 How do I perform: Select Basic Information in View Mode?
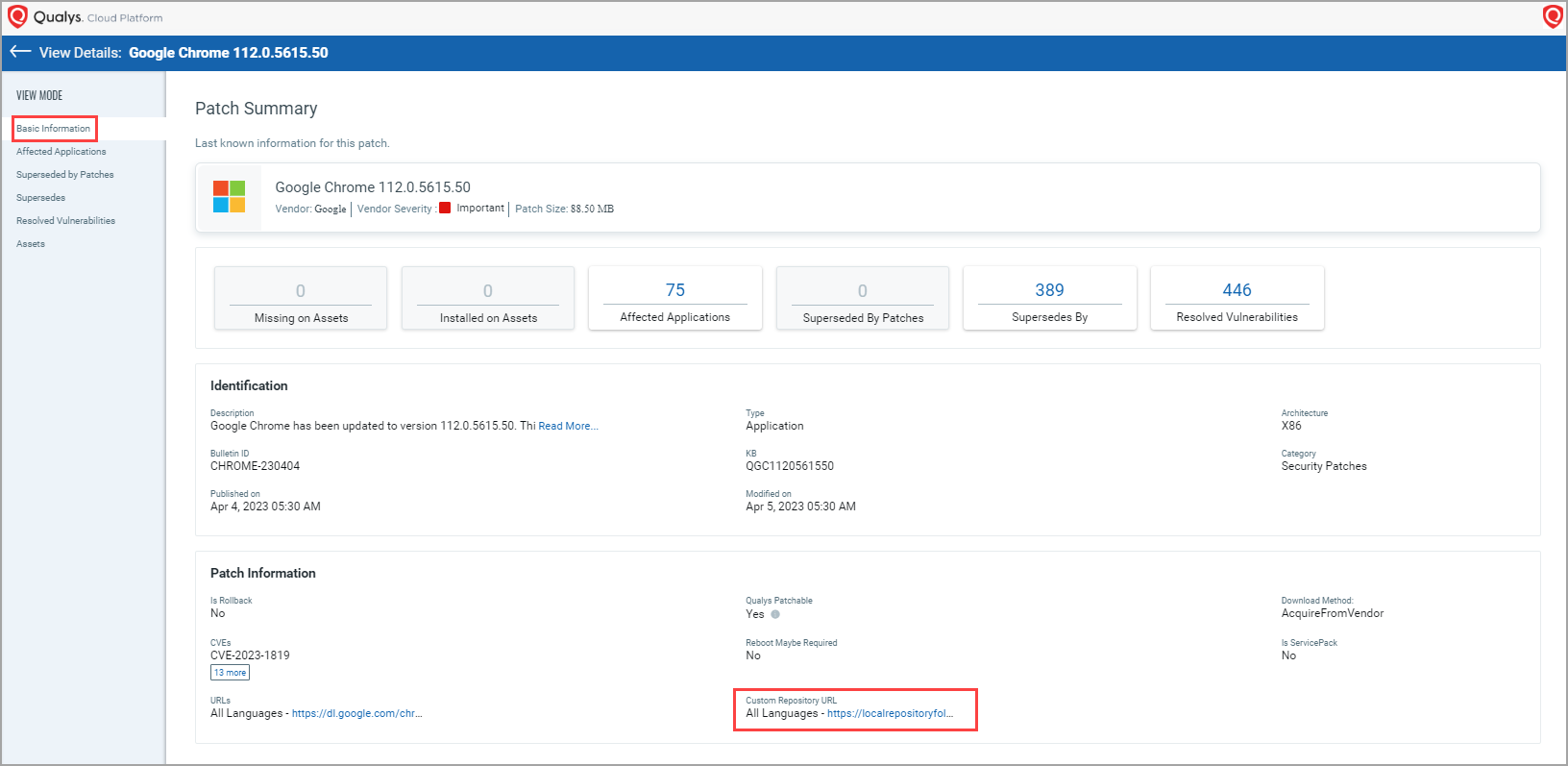point(54,129)
